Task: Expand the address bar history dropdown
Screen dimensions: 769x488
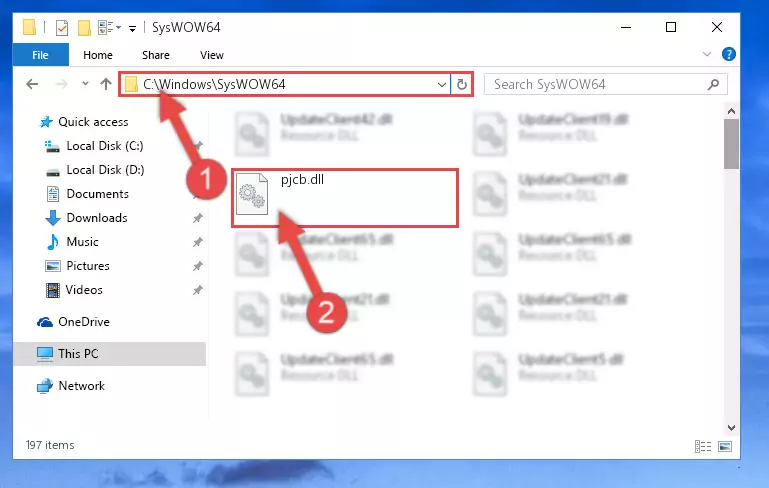Action: pyautogui.click(x=441, y=84)
